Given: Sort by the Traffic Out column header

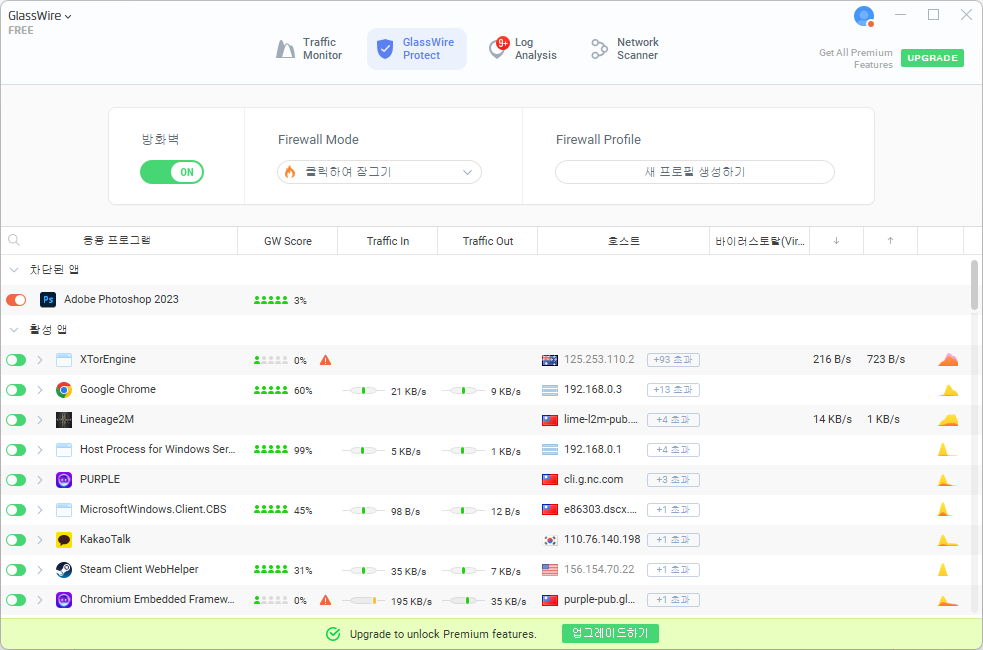Looking at the screenshot, I should click(488, 241).
